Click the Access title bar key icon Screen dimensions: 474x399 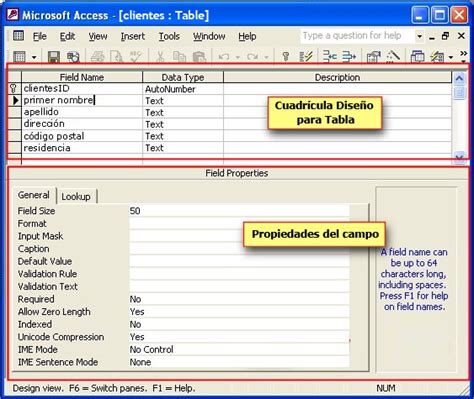[13, 15]
